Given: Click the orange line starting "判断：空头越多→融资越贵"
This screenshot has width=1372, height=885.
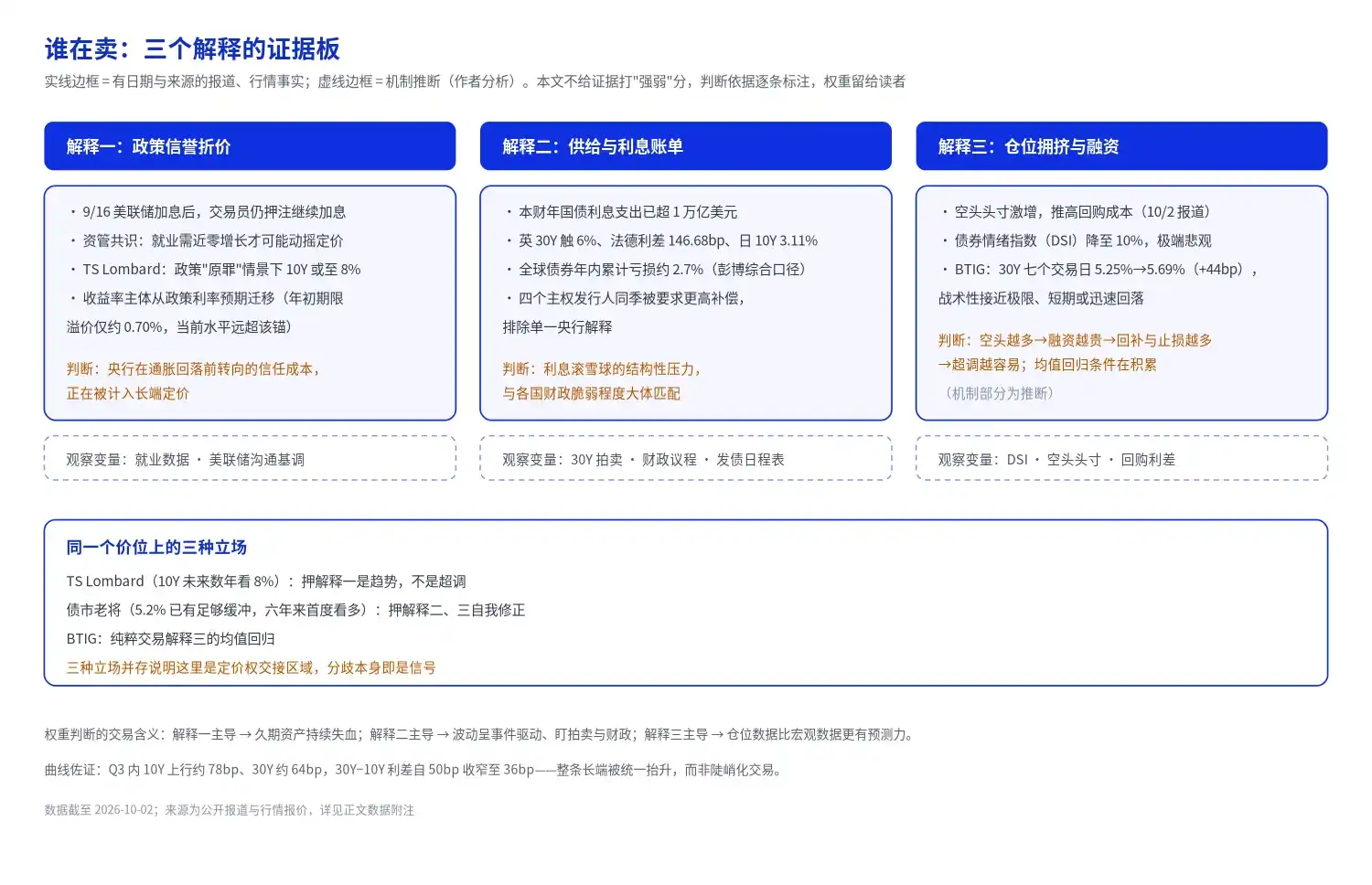Looking at the screenshot, I should (x=1076, y=352).
